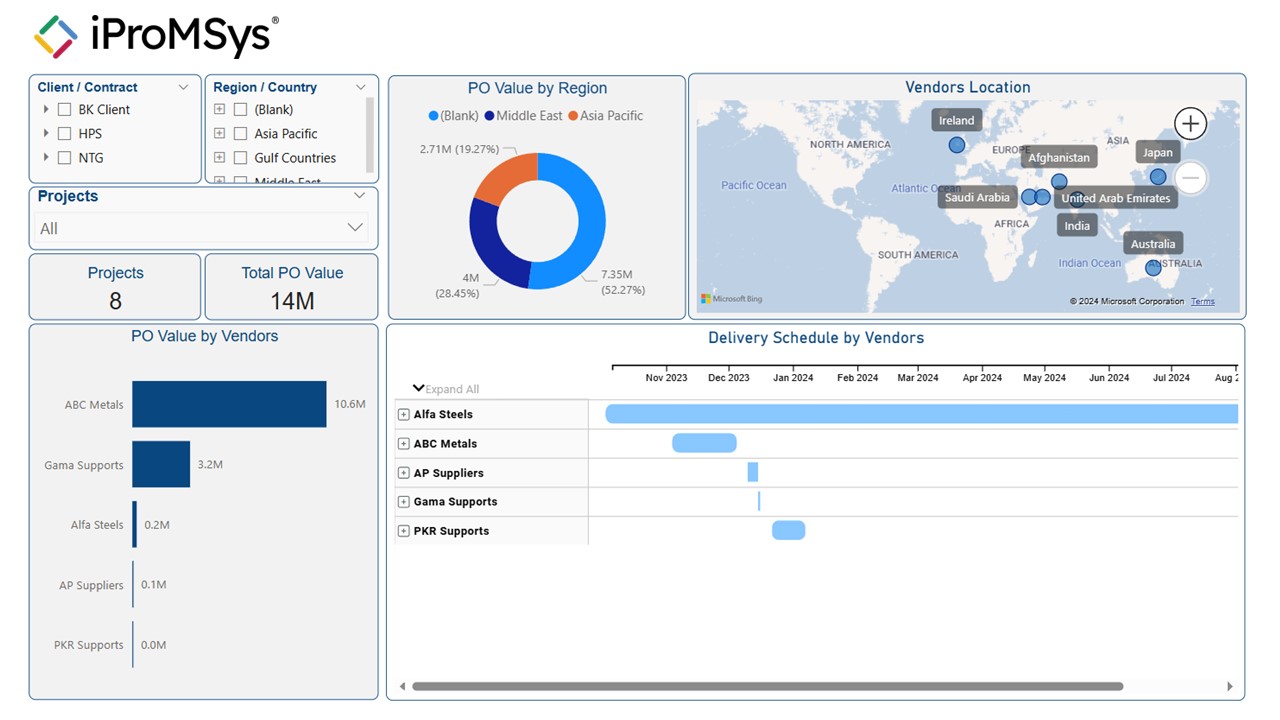The width and height of the screenshot is (1280, 720).
Task: Select the Gulf Countries region item
Action: (294, 158)
